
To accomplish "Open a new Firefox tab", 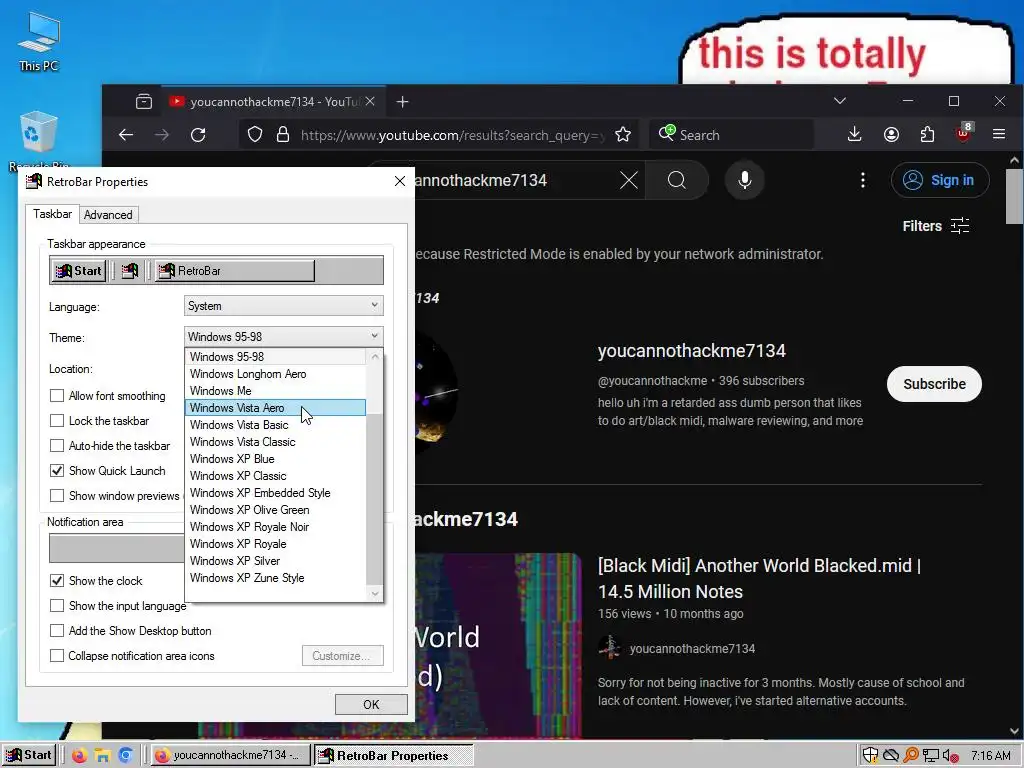I will 402,102.
